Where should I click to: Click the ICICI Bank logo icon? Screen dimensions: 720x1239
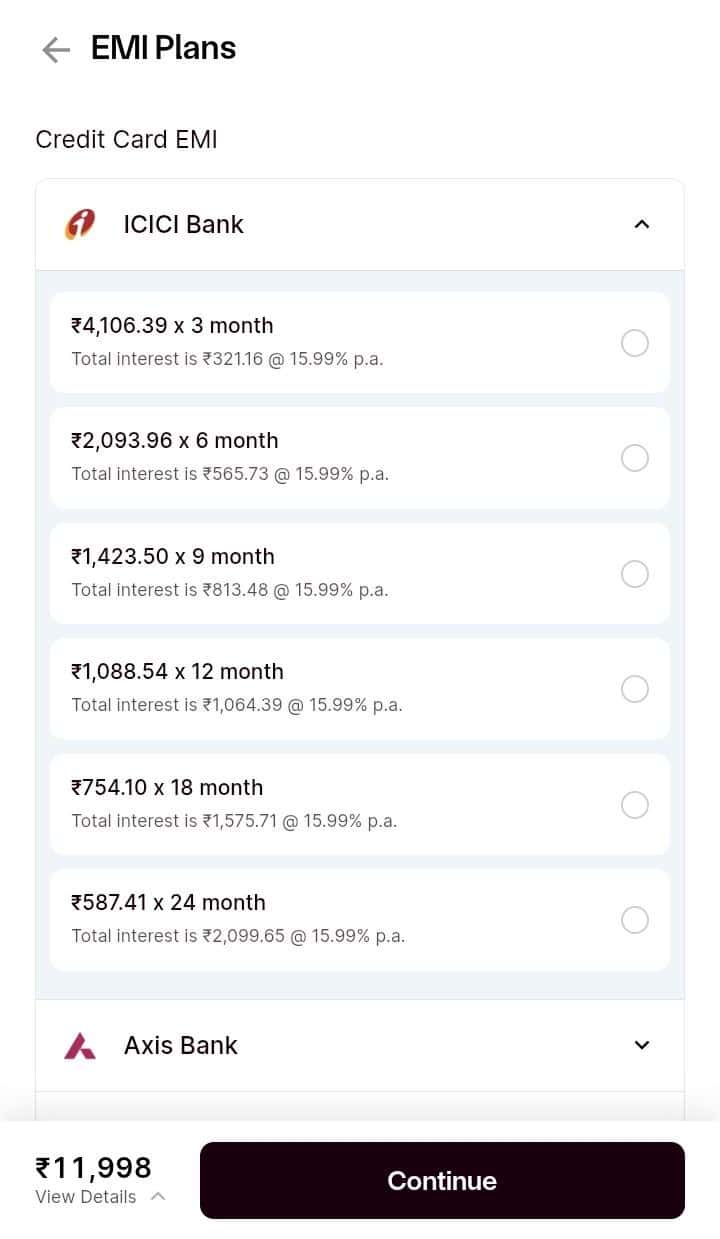click(80, 224)
